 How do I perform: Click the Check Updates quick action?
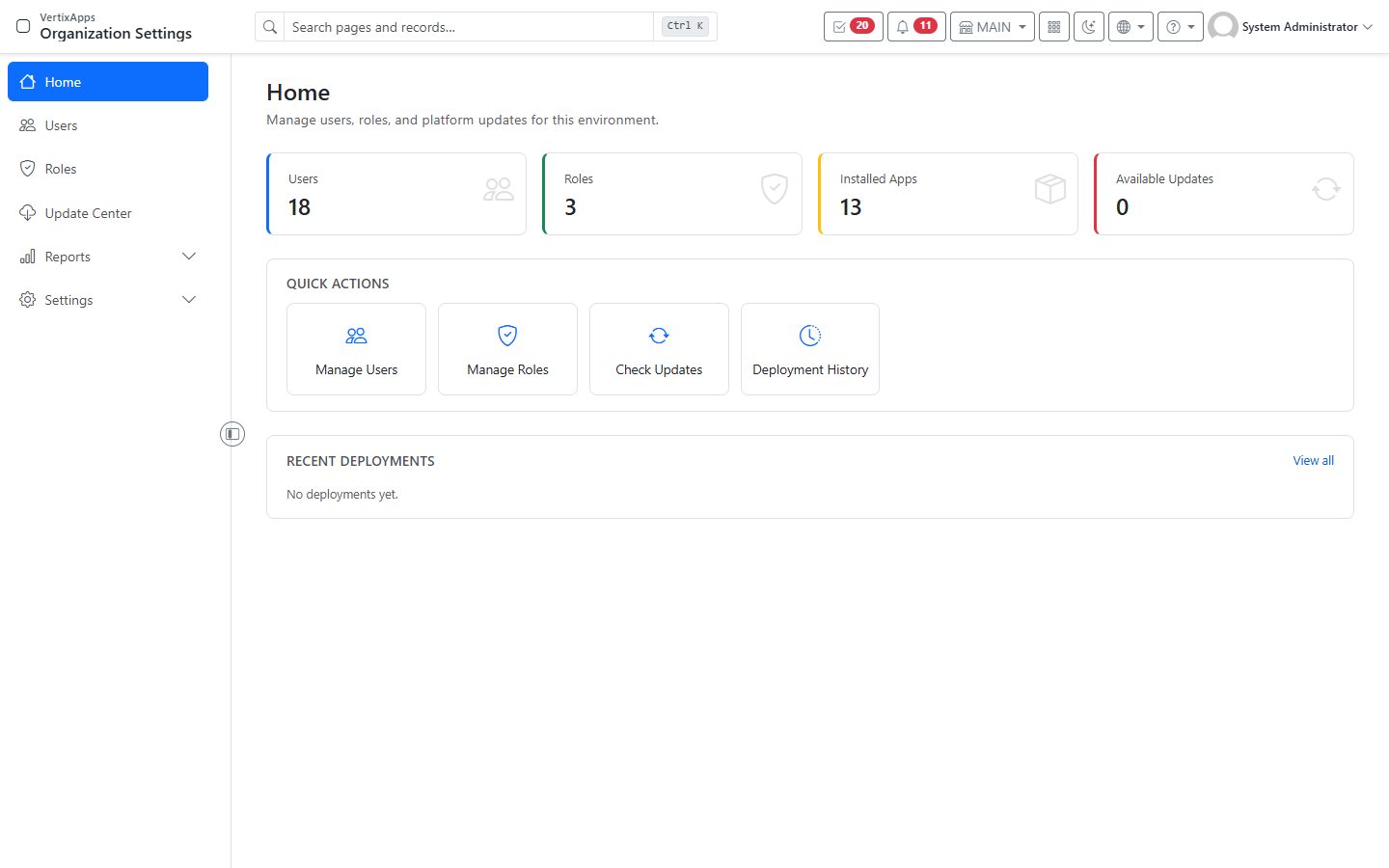tap(659, 349)
